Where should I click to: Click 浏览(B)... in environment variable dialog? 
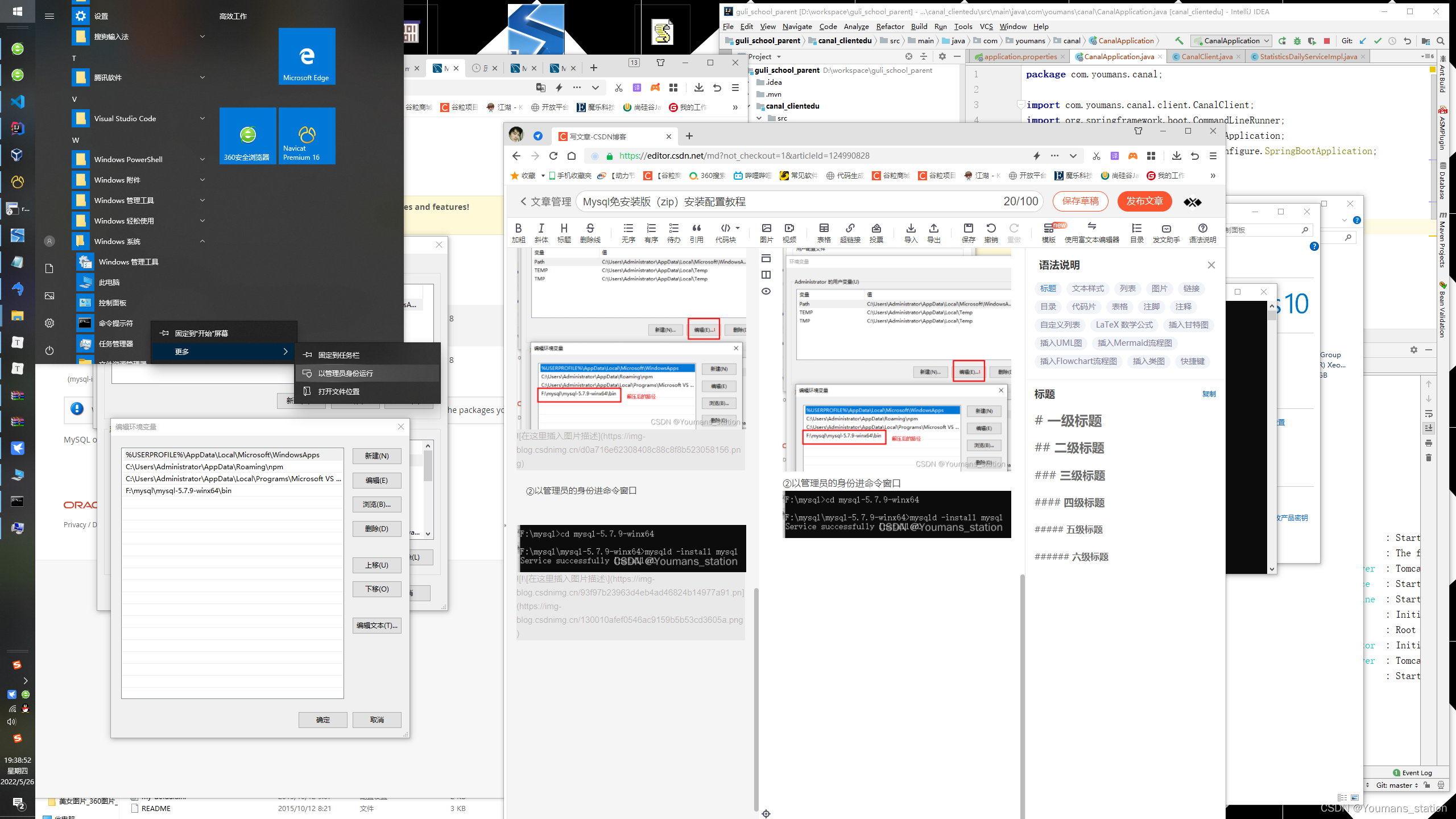(377, 504)
